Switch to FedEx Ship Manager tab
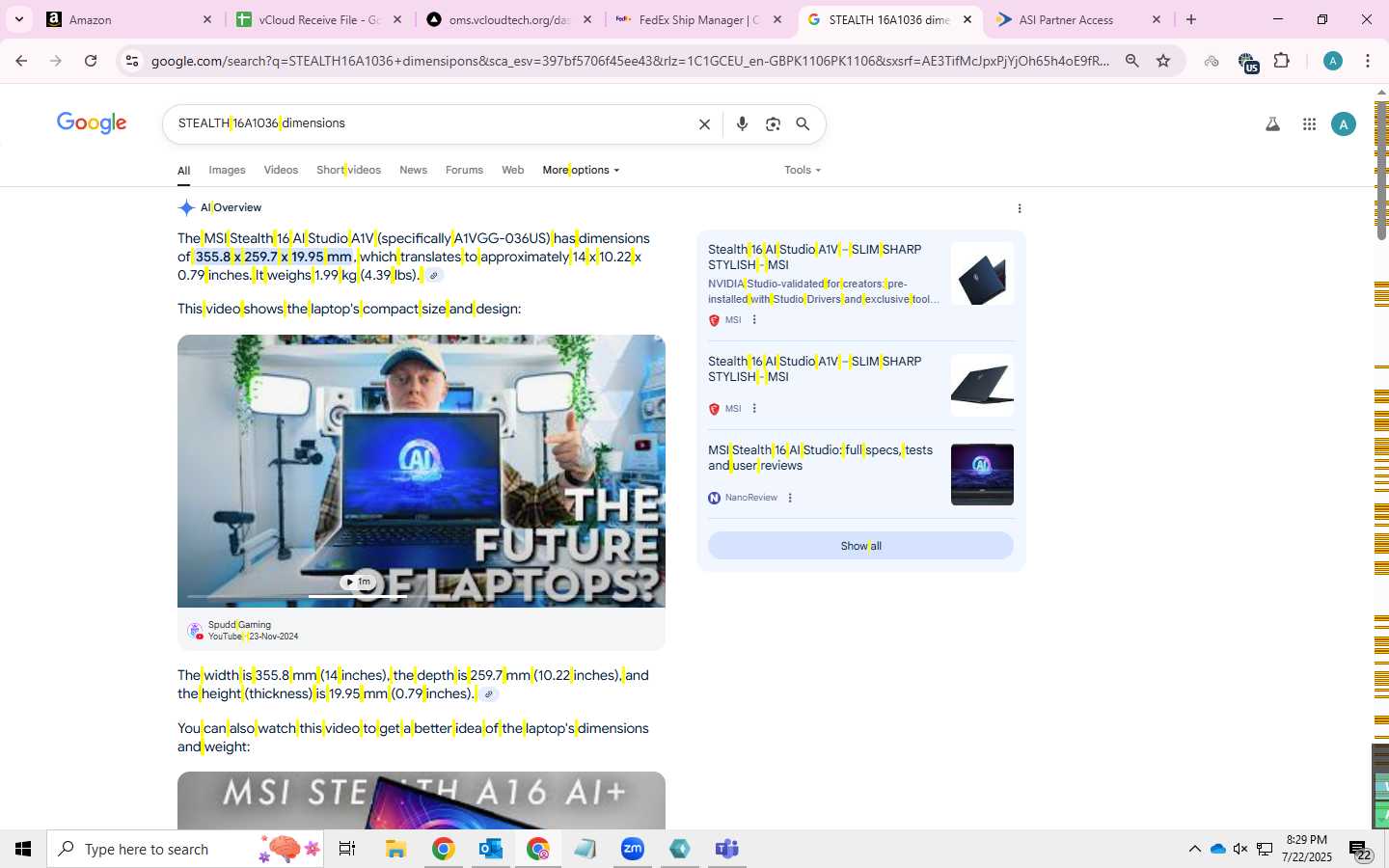 (x=698, y=19)
